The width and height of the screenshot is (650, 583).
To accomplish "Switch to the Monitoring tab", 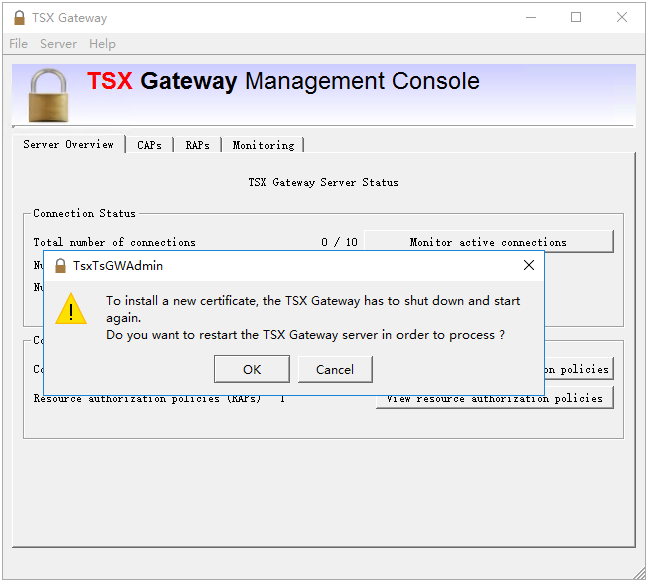I will [263, 145].
